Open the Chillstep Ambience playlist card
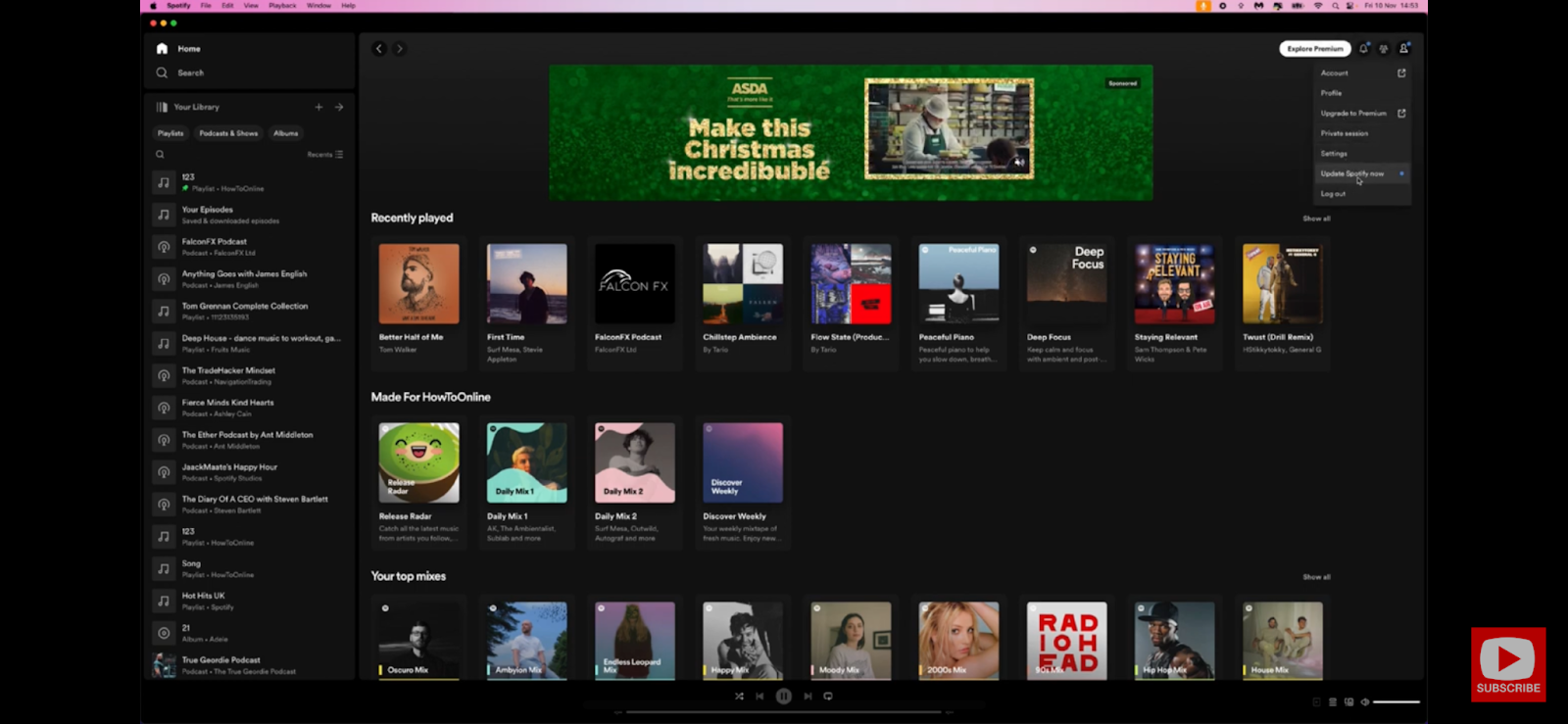The width and height of the screenshot is (1568, 724). coord(743,302)
